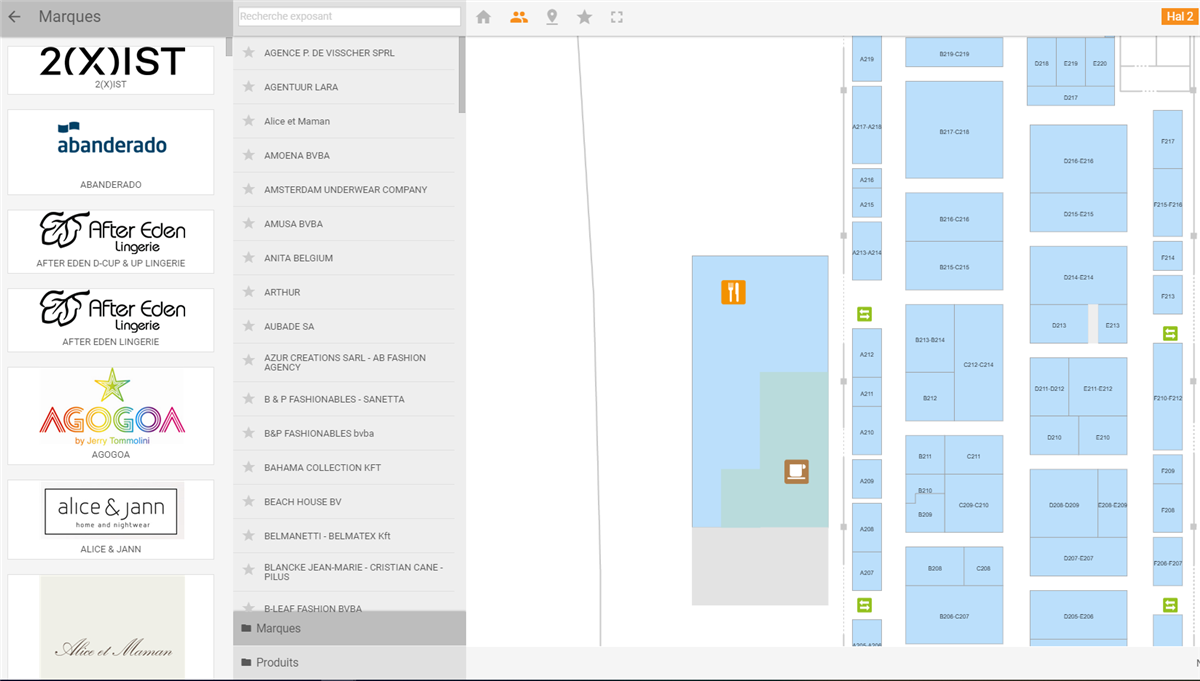Star the AUBADE SA exhibitor

click(249, 326)
